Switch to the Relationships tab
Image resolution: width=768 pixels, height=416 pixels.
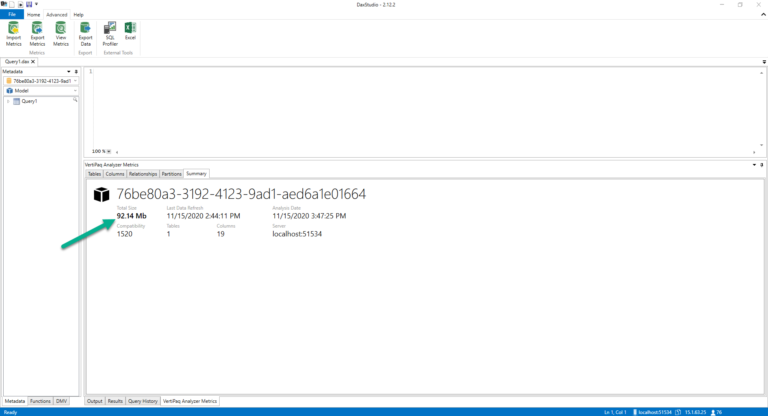(x=144, y=173)
